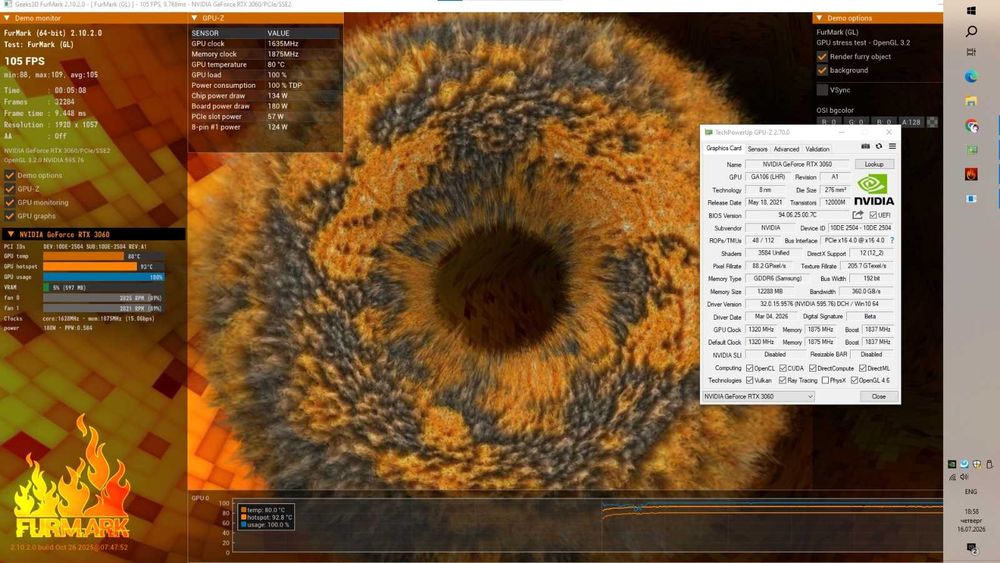Screen dimensions: 1000x563
Task: Switch to the Graphics Card tab
Action: coord(723,148)
